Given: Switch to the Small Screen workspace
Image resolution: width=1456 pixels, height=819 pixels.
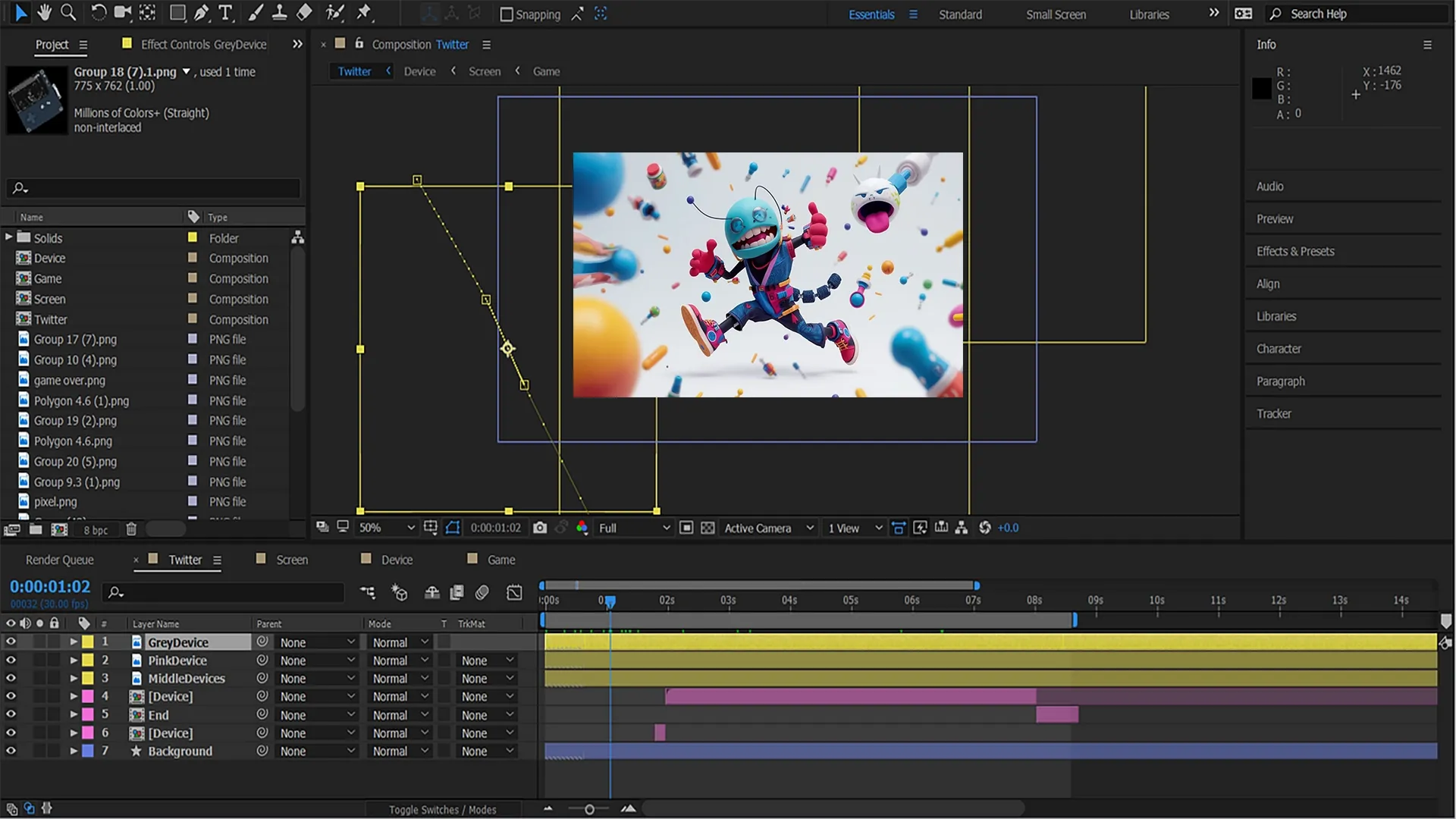Looking at the screenshot, I should [1056, 14].
